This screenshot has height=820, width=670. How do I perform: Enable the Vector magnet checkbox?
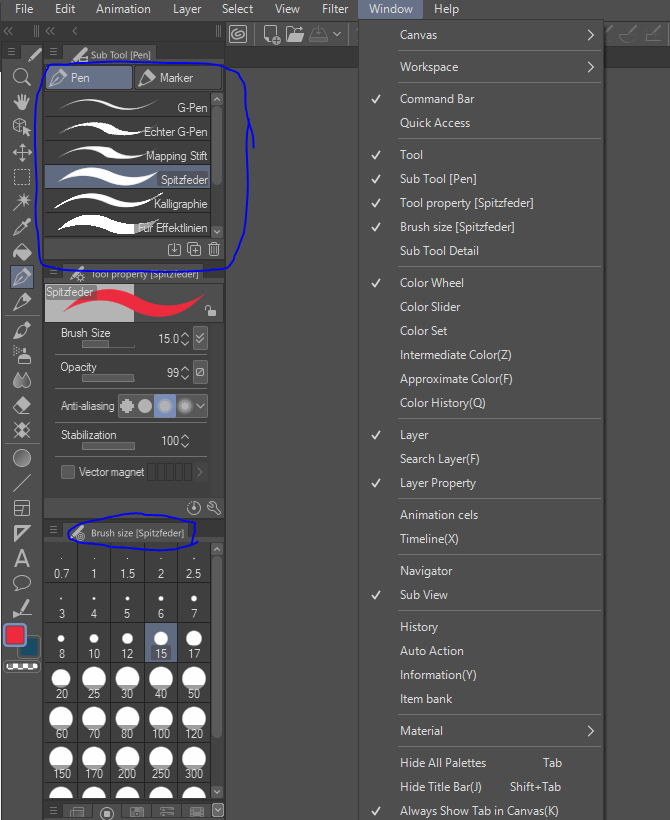[x=70, y=470]
